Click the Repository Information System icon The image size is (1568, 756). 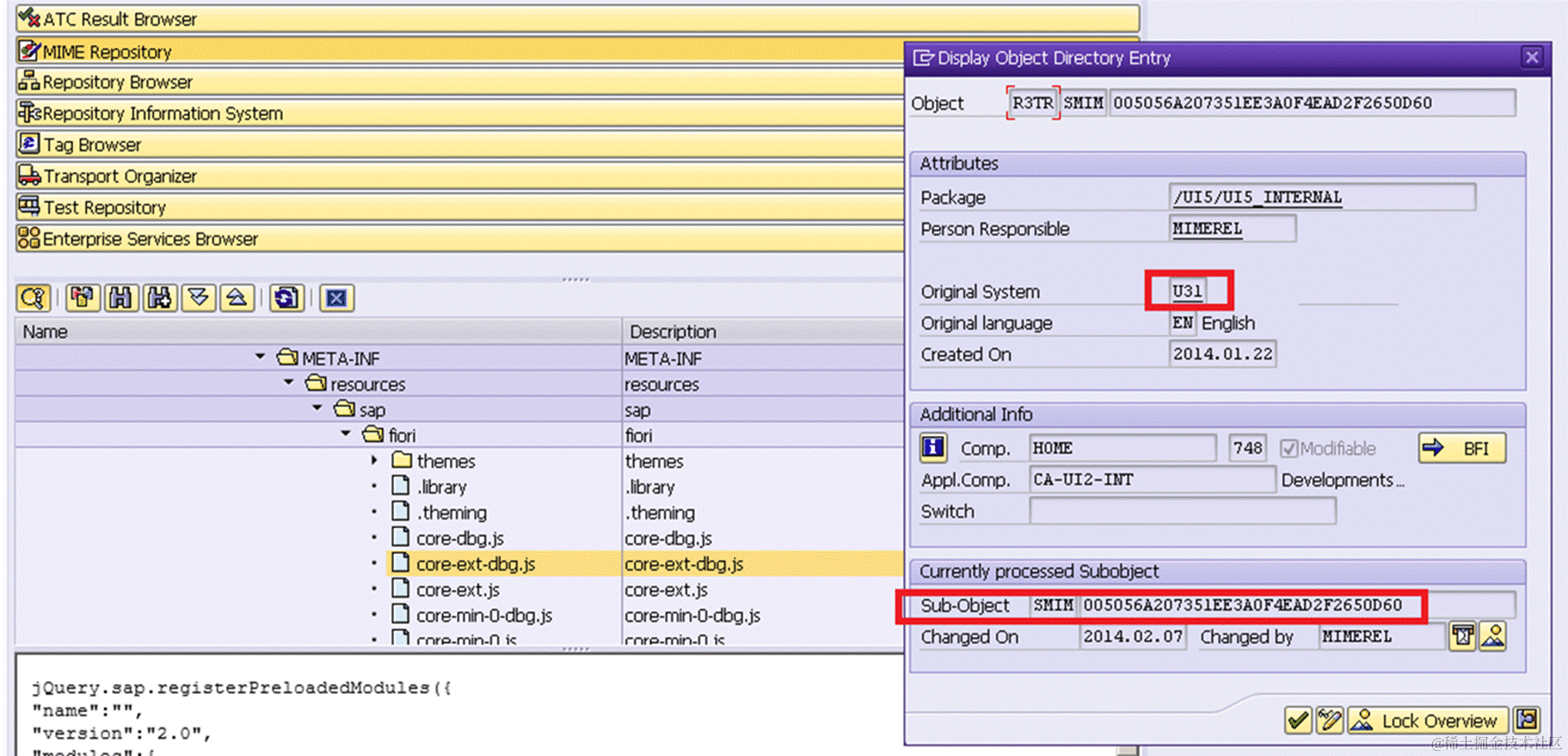pos(29,112)
